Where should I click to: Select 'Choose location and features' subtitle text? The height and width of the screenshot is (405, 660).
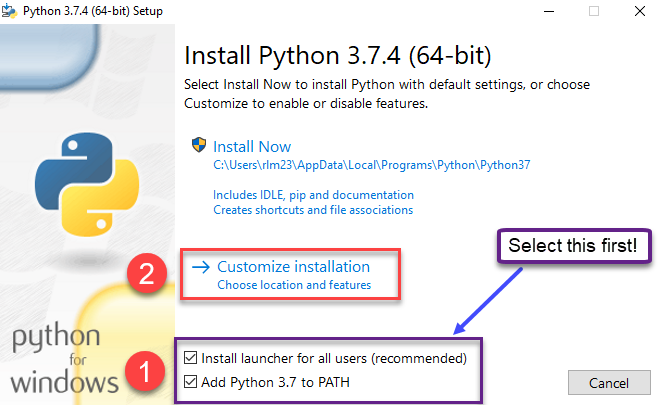(294, 285)
